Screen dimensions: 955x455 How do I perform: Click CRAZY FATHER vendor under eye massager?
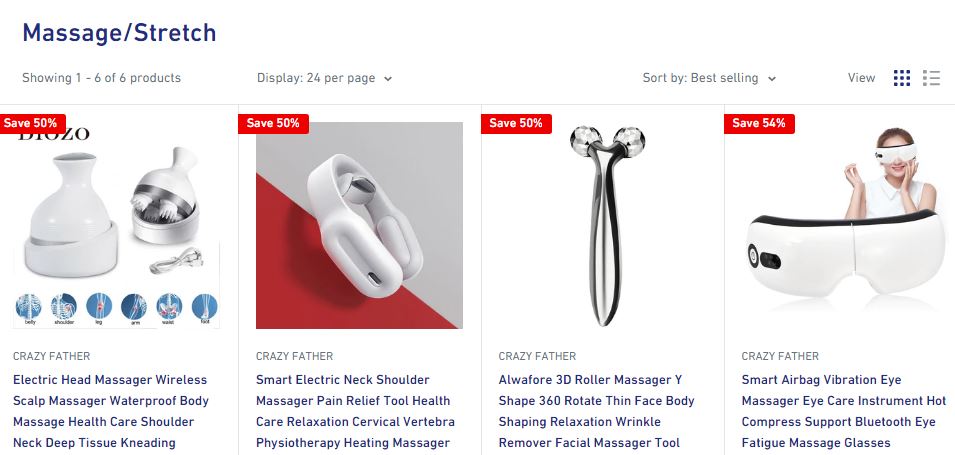pyautogui.click(x=780, y=356)
